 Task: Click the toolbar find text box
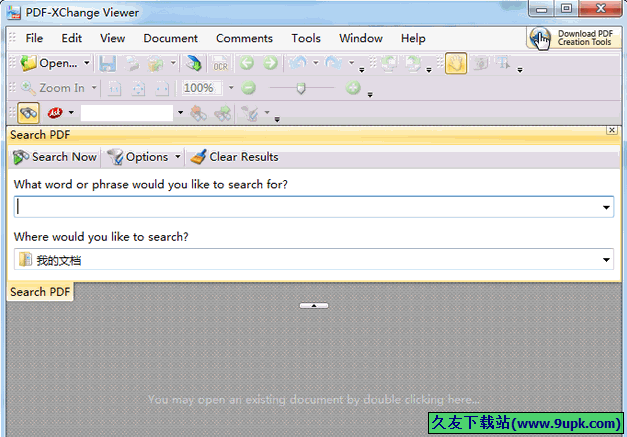coord(127,113)
